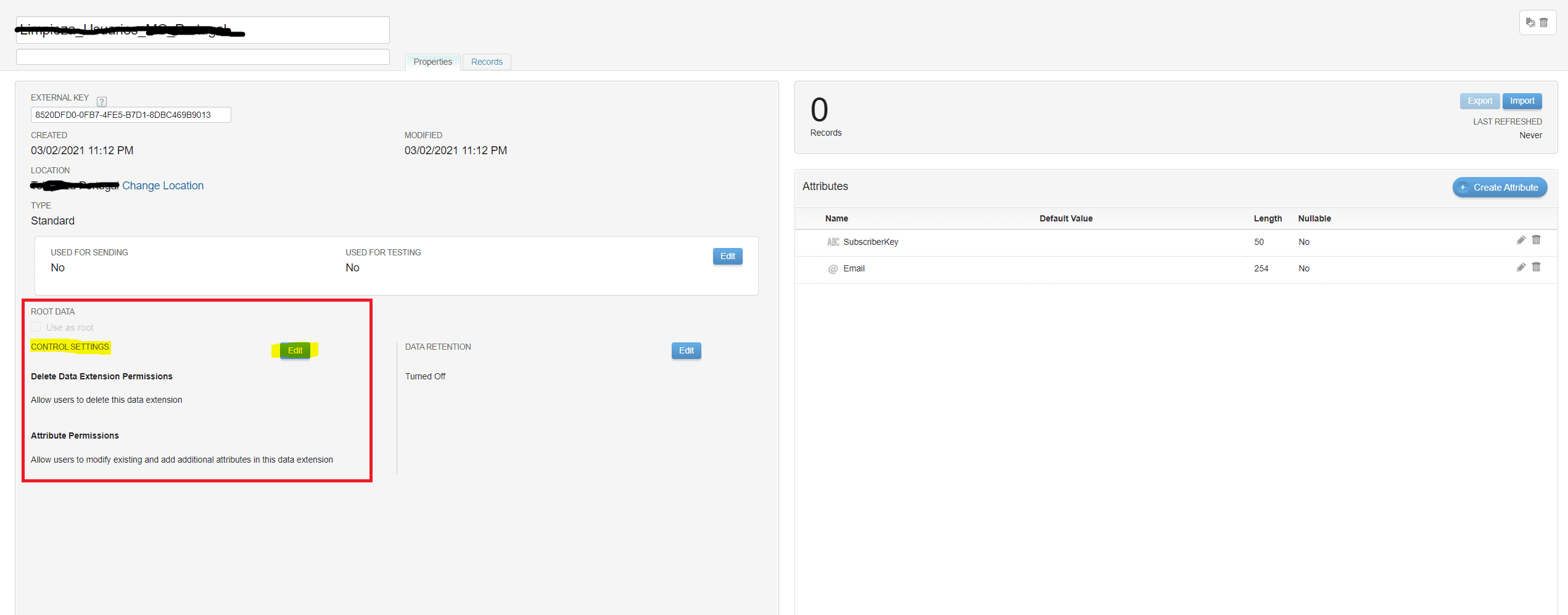Click into the External Key input field
1568x615 pixels.
click(131, 115)
